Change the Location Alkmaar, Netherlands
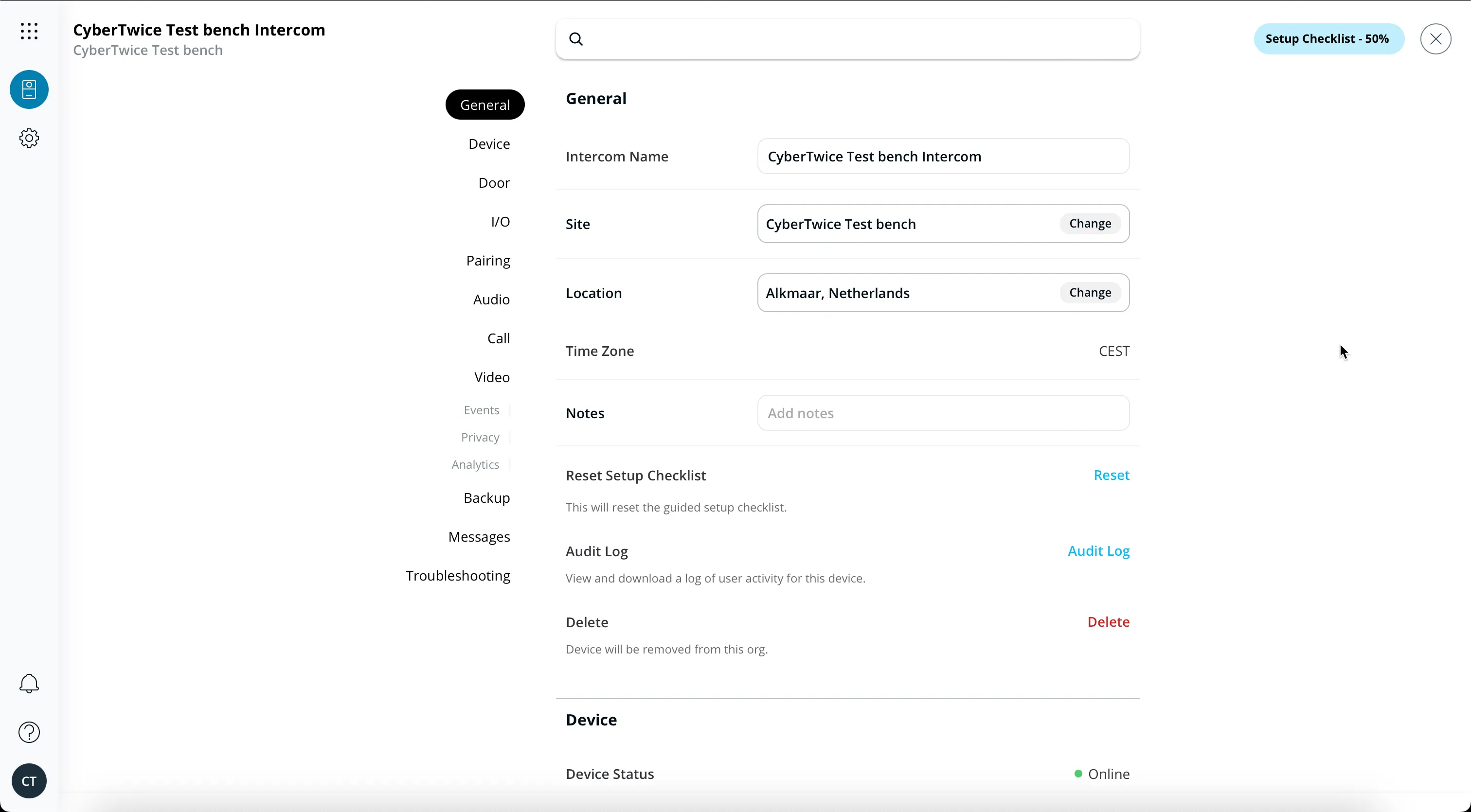The image size is (1471, 812). tap(1090, 293)
